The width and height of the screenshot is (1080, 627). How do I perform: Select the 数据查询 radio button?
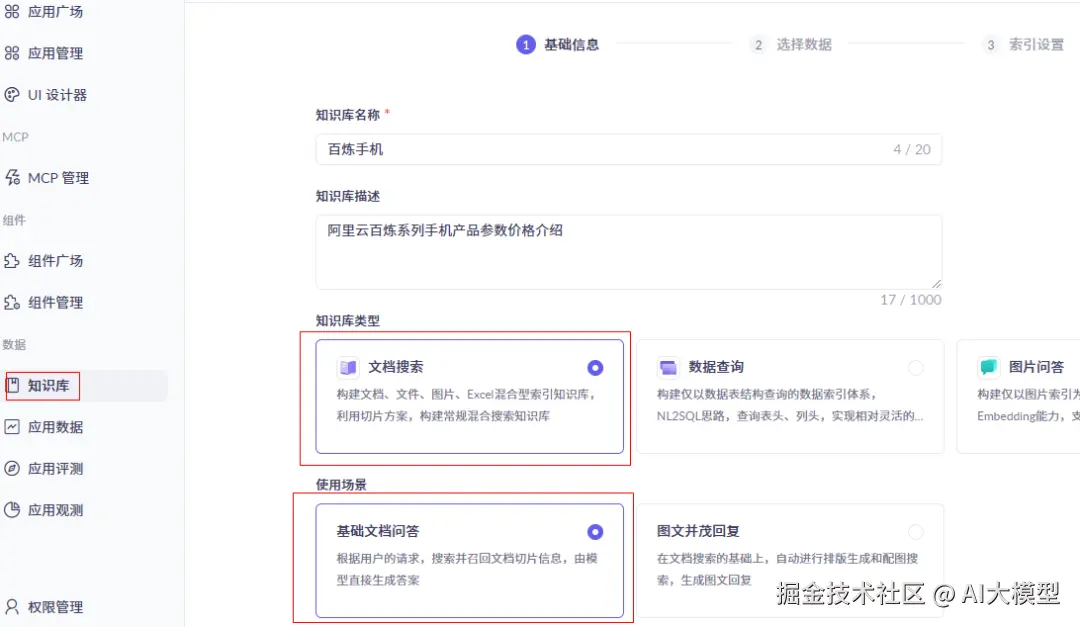coord(915,368)
